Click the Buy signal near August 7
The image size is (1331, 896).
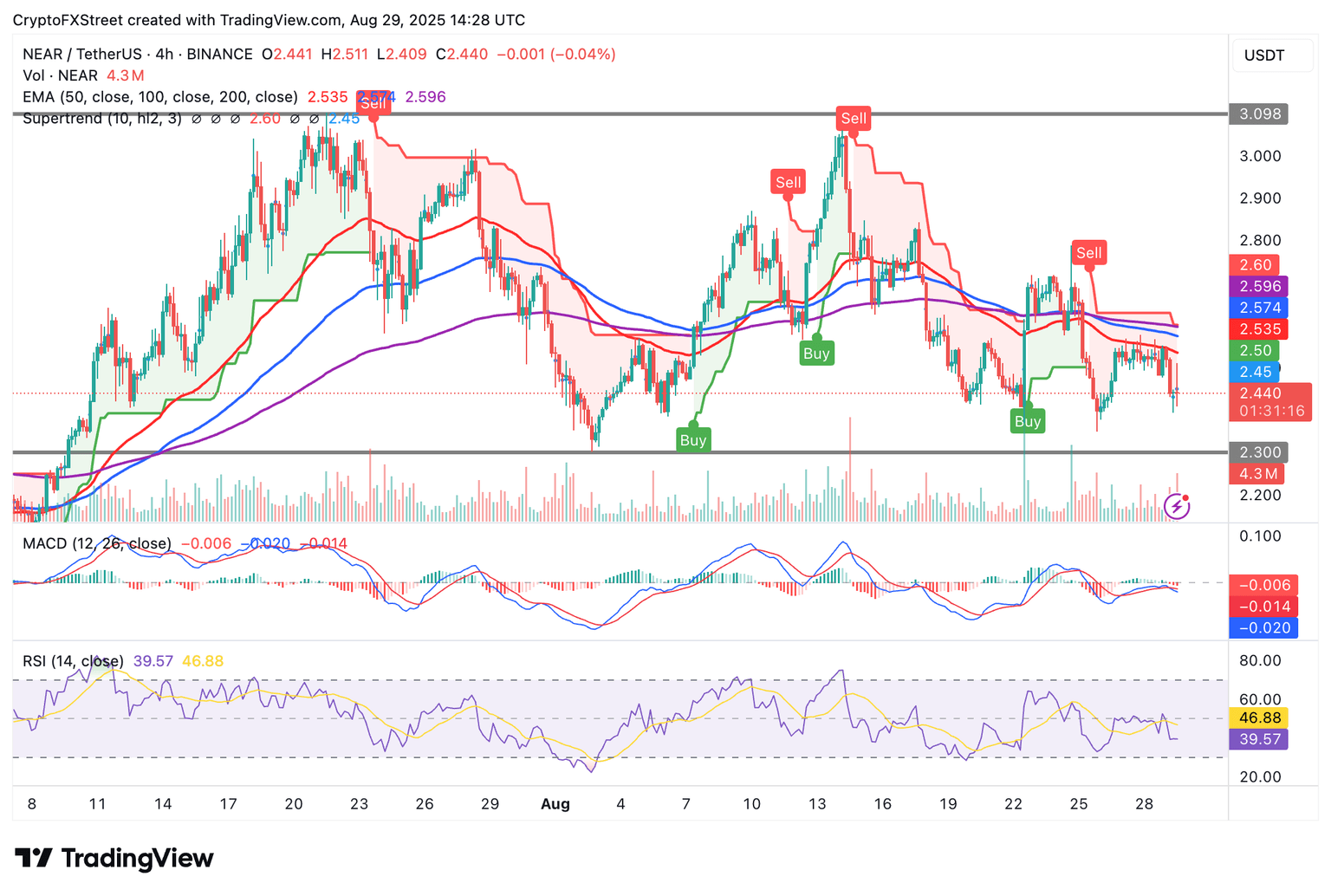click(x=693, y=440)
